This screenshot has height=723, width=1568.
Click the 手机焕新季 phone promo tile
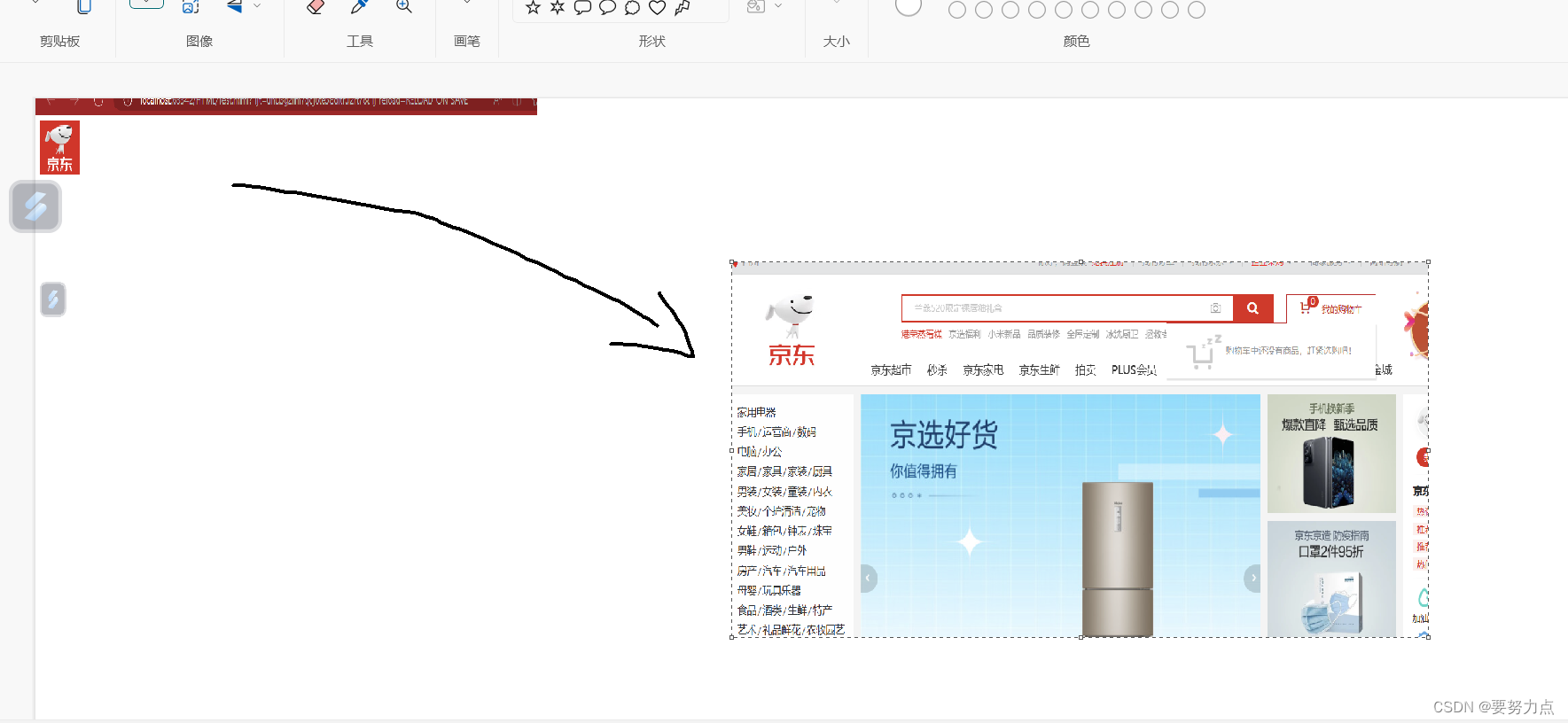tap(1331, 454)
